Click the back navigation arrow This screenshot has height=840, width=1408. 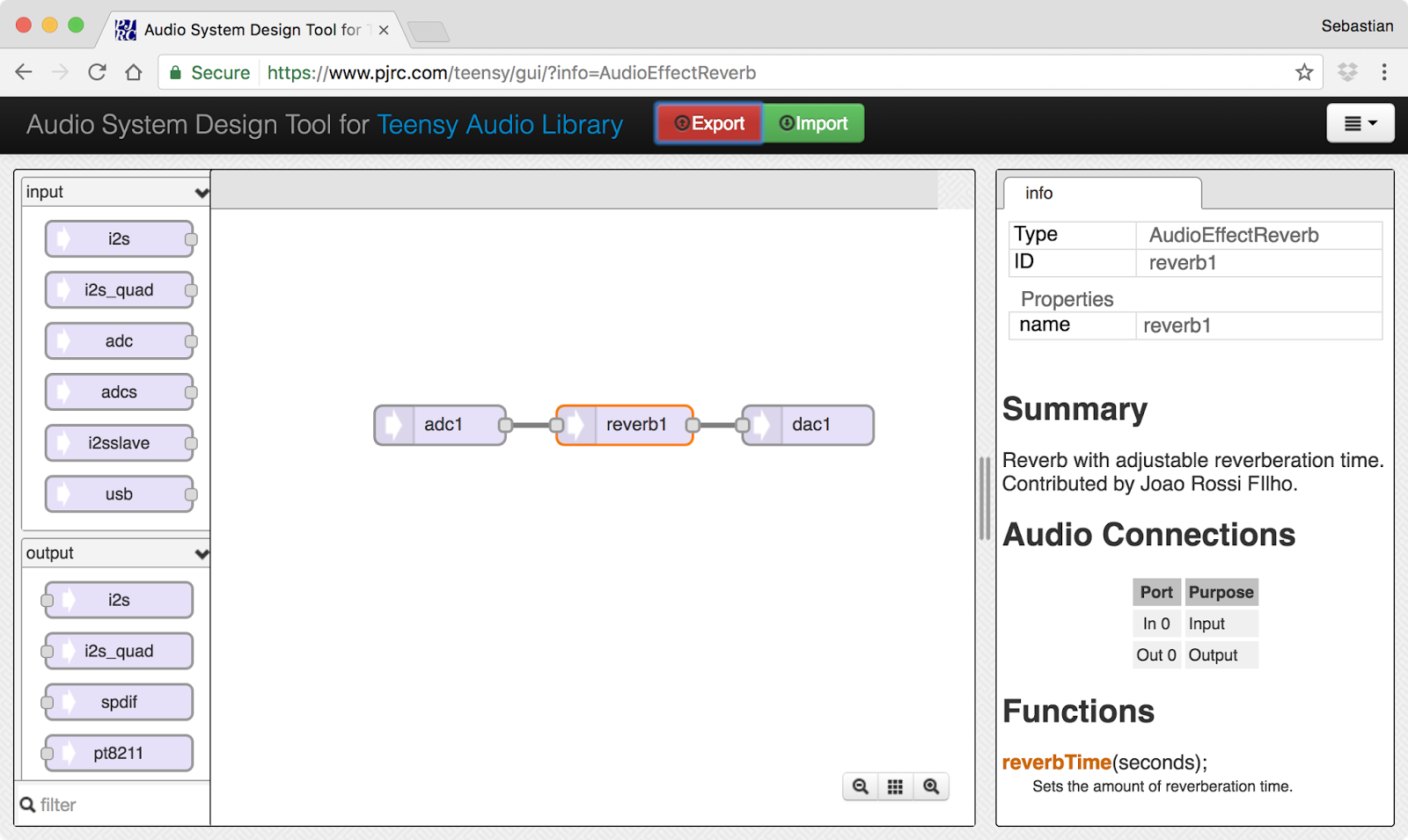[x=23, y=72]
